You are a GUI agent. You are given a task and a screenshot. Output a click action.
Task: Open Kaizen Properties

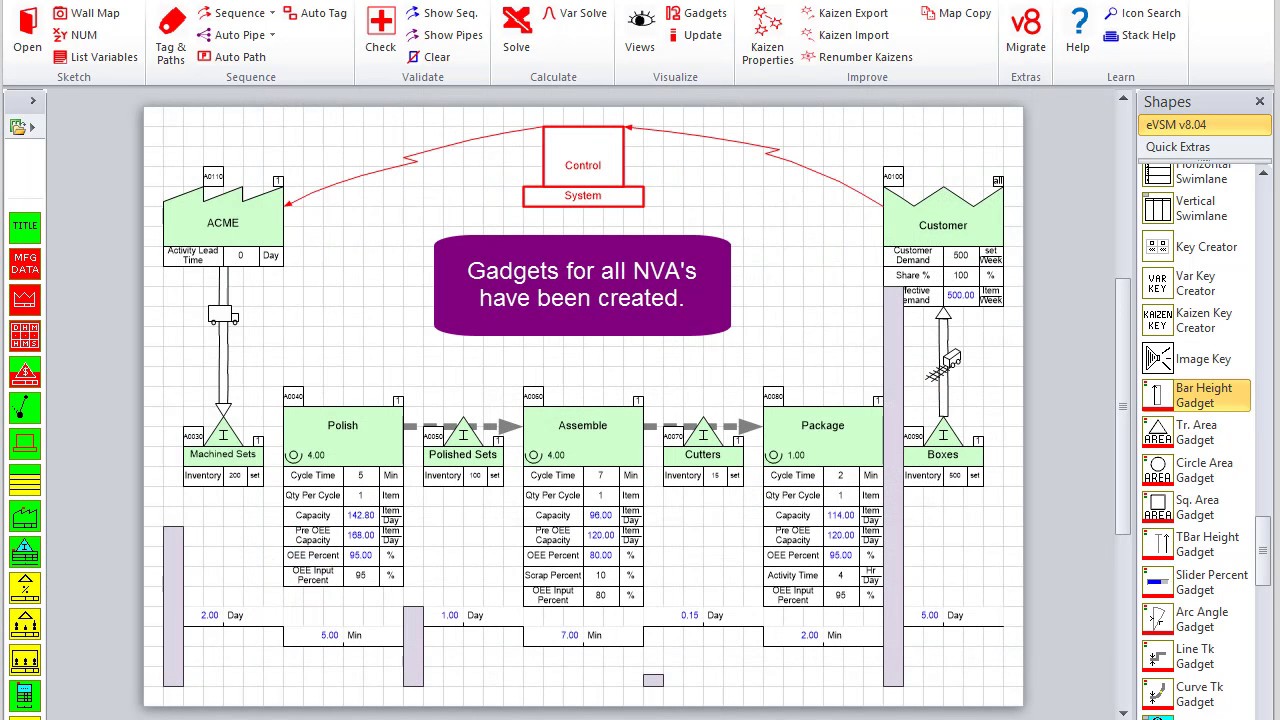(x=767, y=35)
